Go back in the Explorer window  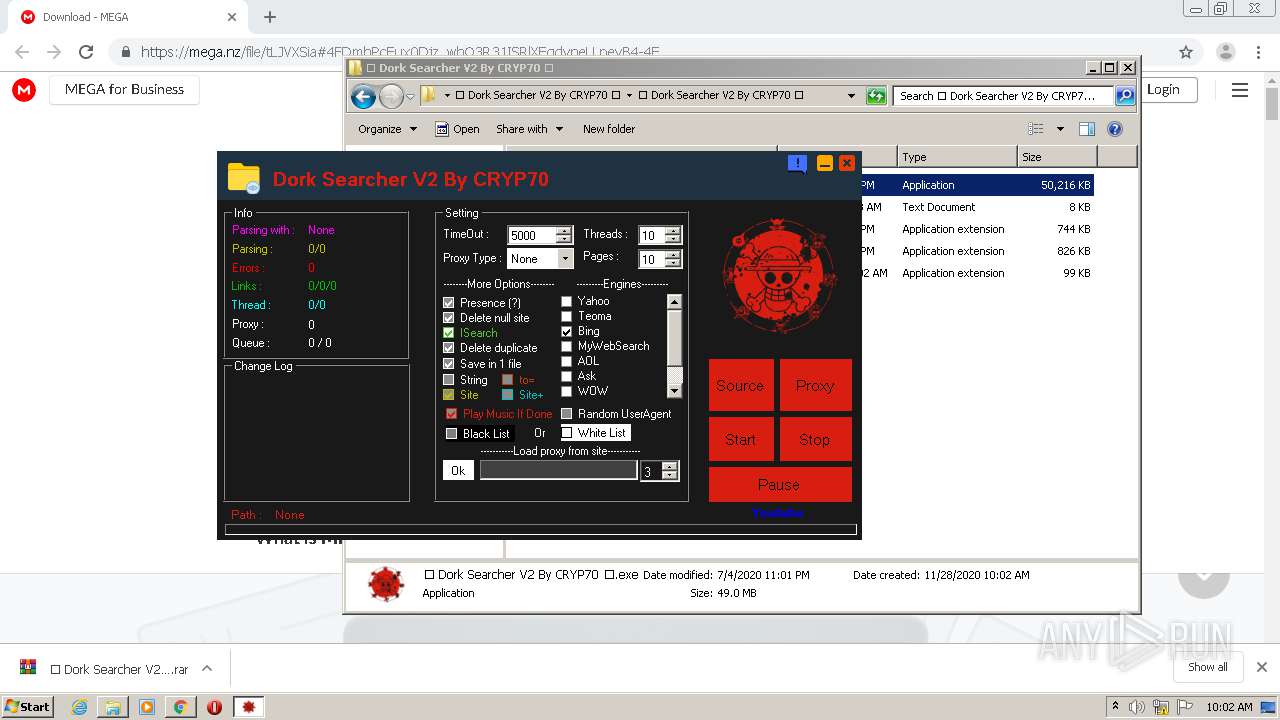point(363,96)
